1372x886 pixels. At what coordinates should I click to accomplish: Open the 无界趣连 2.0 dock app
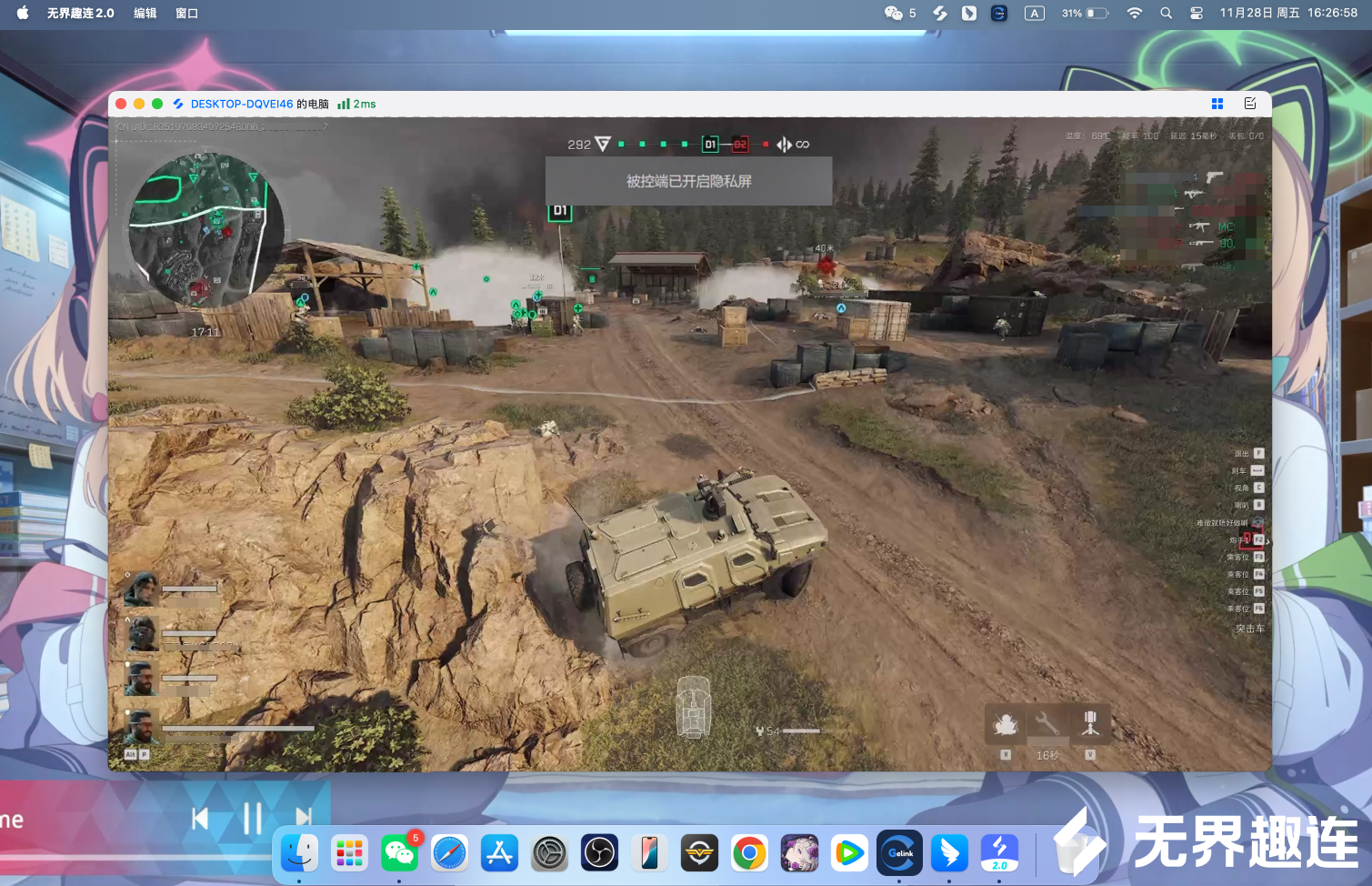pyautogui.click(x=999, y=853)
